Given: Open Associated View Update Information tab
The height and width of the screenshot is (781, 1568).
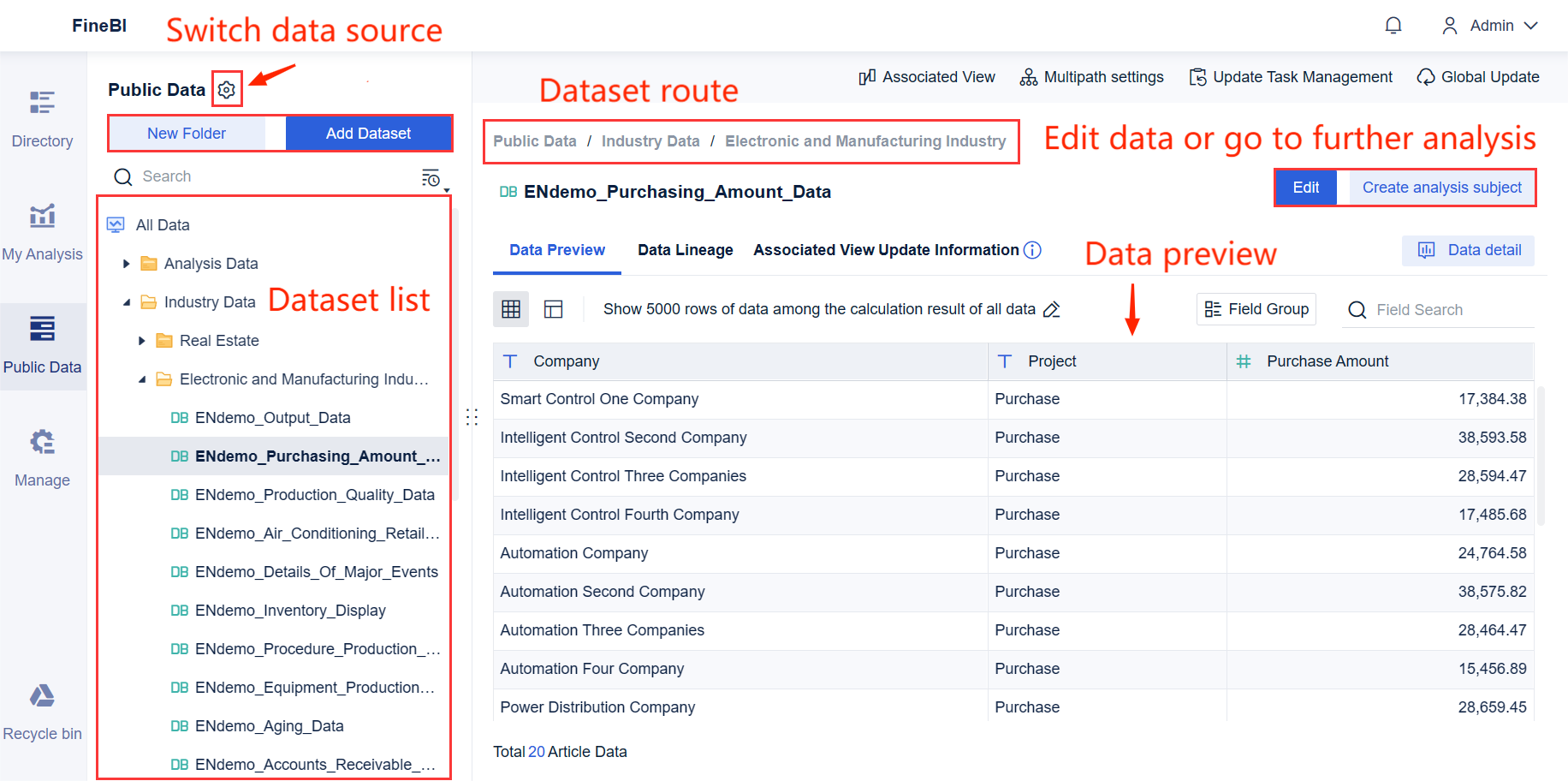Looking at the screenshot, I should click(886, 250).
